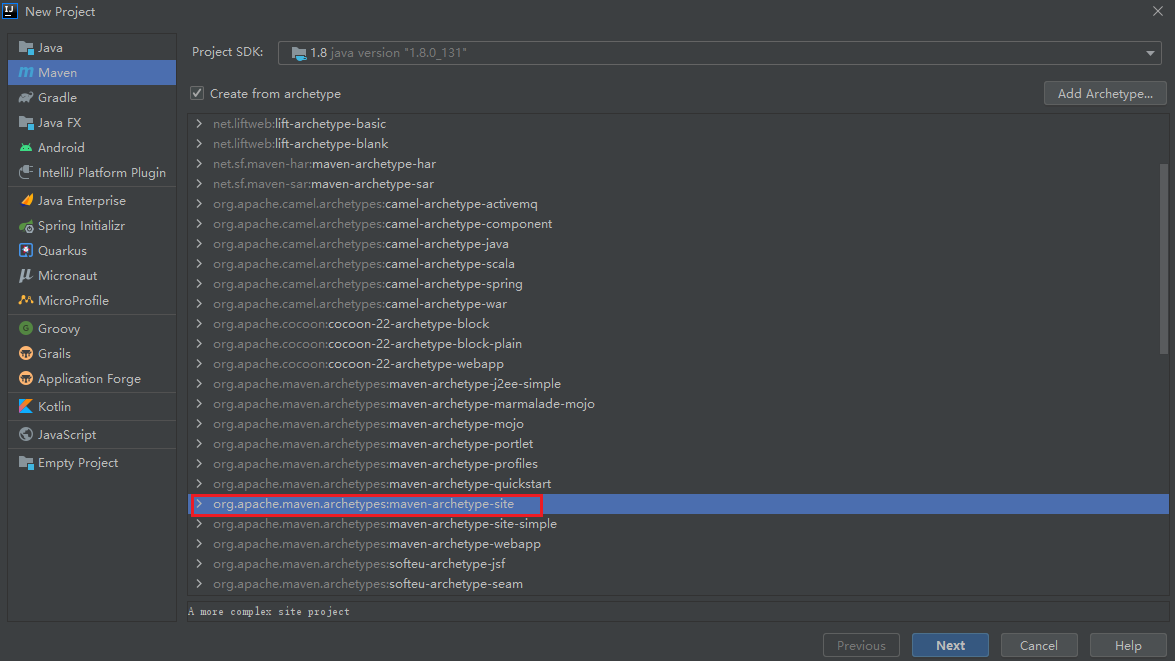Click the Maven 'm' icon
The image size is (1175, 661).
click(26, 73)
